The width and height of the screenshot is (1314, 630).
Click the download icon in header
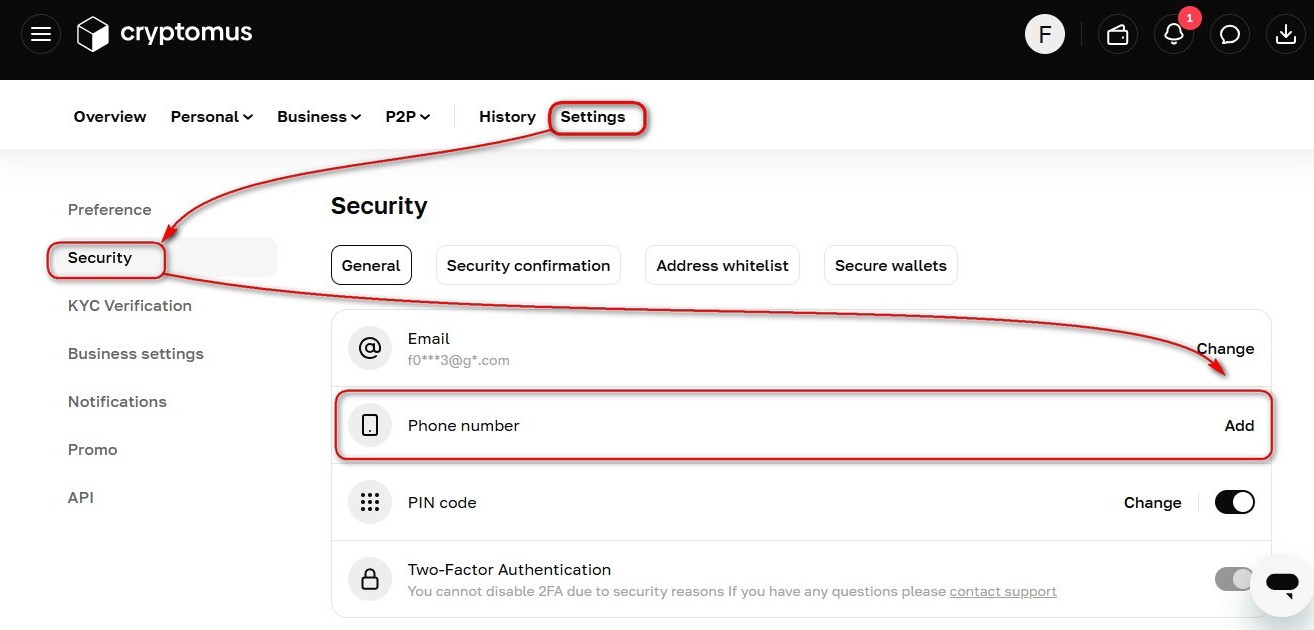(1286, 35)
